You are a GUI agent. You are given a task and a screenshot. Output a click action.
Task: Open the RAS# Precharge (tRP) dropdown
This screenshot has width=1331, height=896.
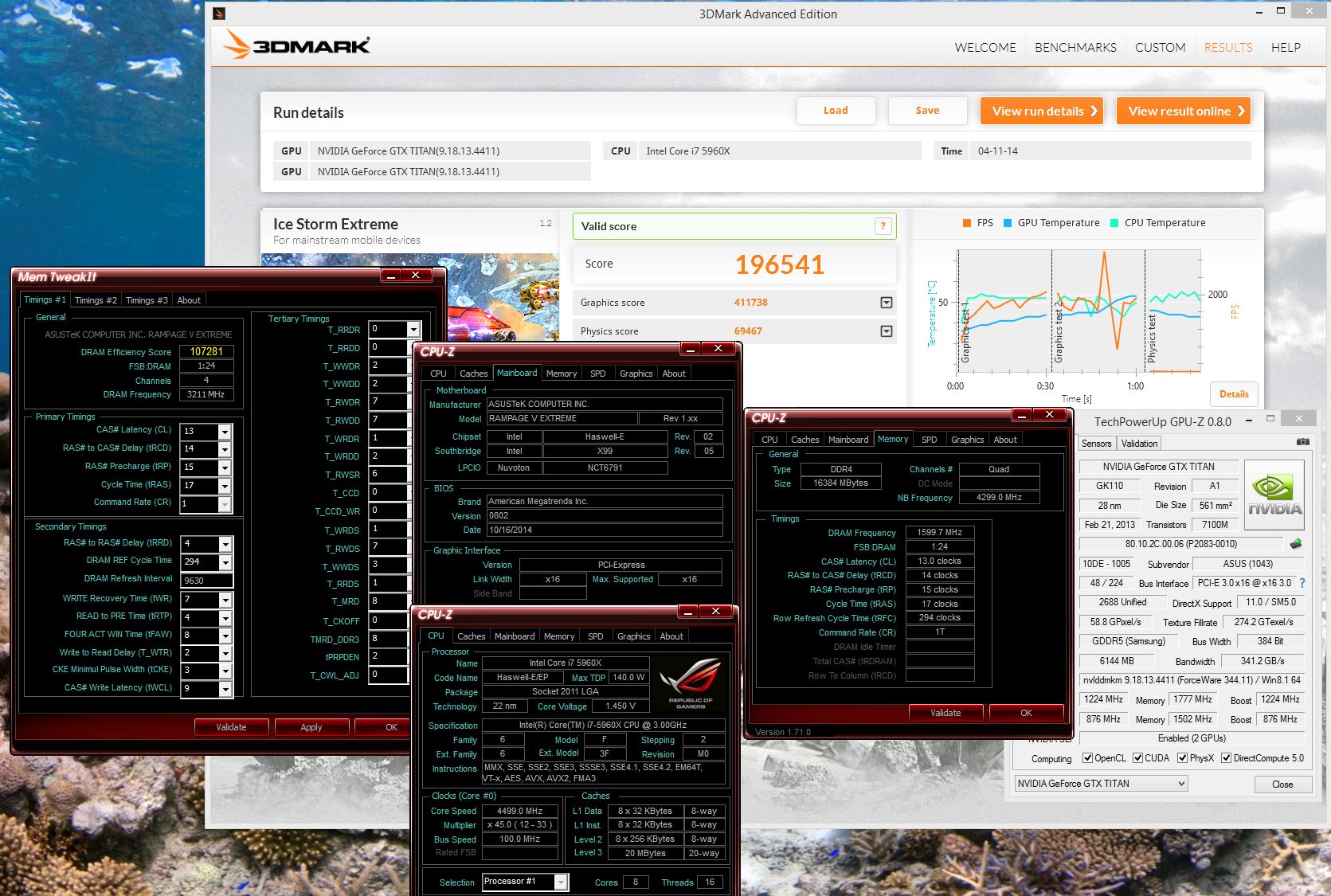[225, 468]
